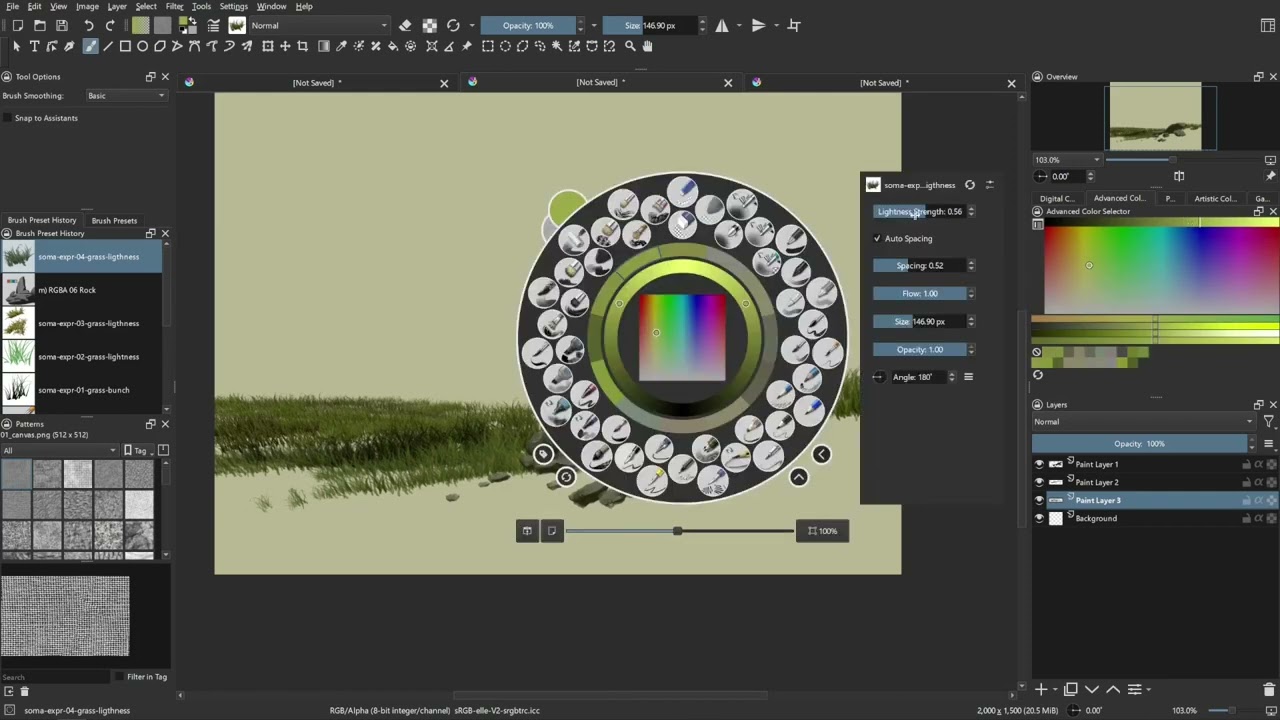
Task: Adjust Layers panel Opacity slider
Action: point(1139,444)
